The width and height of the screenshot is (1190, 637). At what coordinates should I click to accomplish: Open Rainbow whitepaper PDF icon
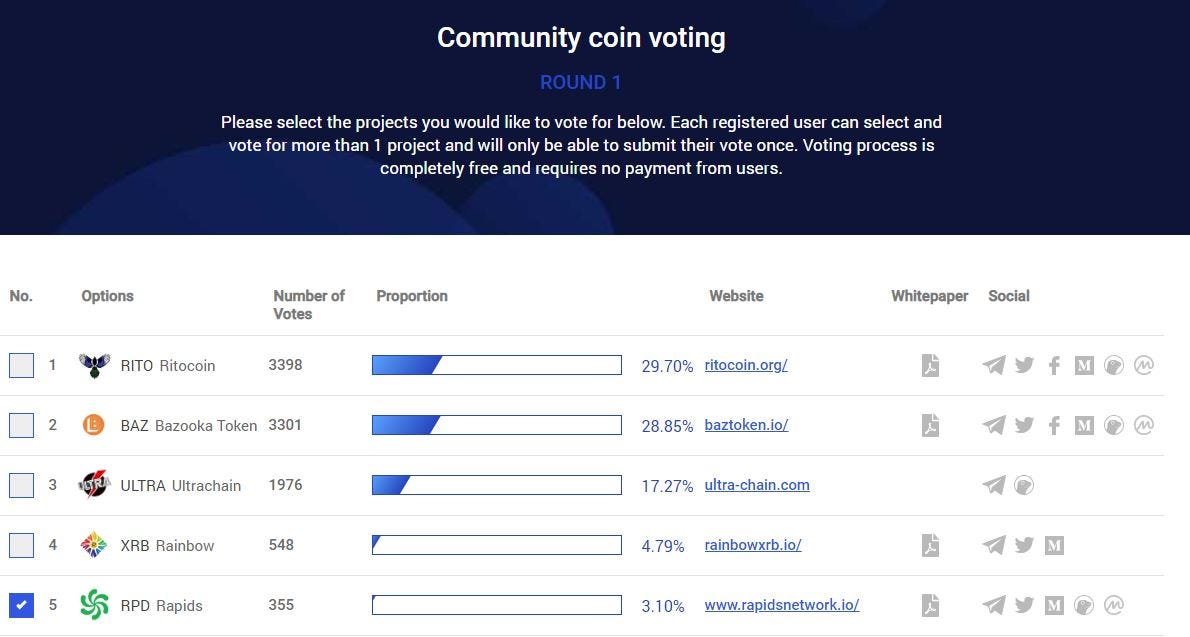(x=930, y=545)
